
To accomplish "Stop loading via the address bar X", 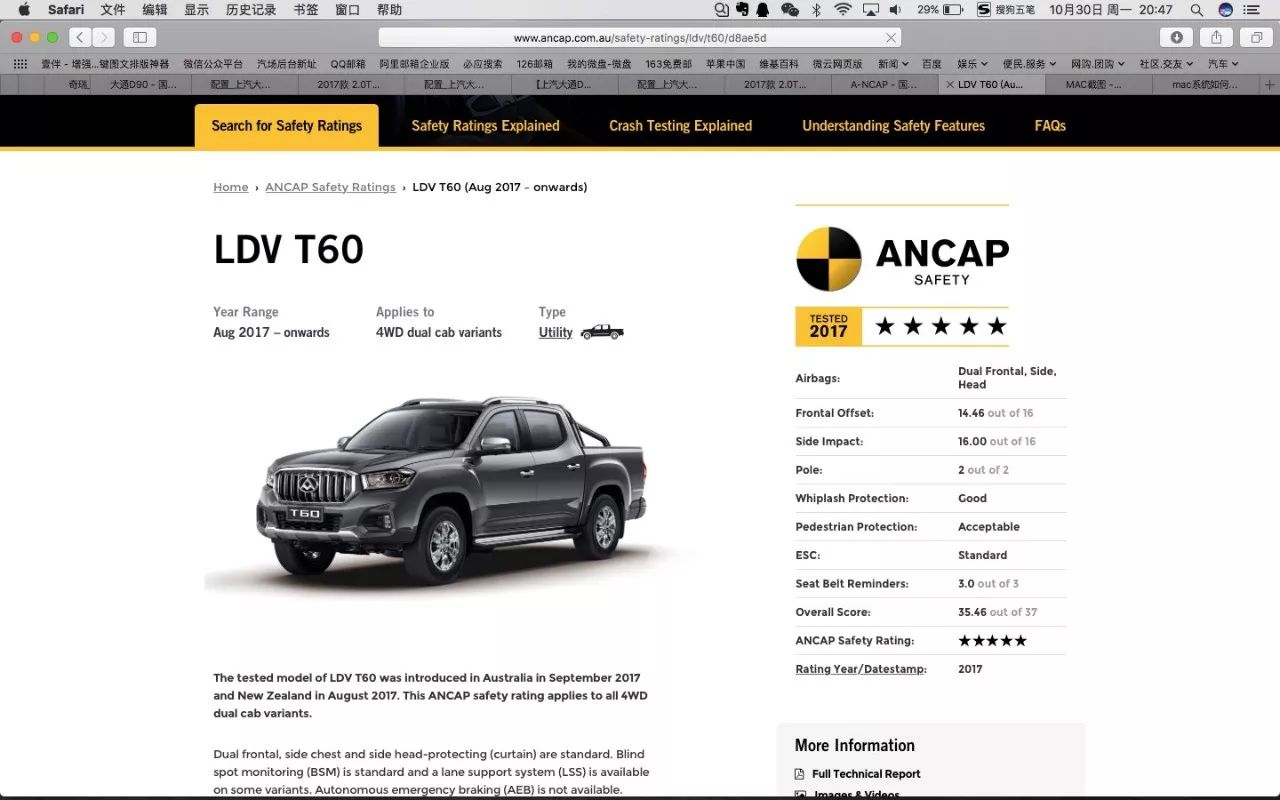I will [890, 38].
